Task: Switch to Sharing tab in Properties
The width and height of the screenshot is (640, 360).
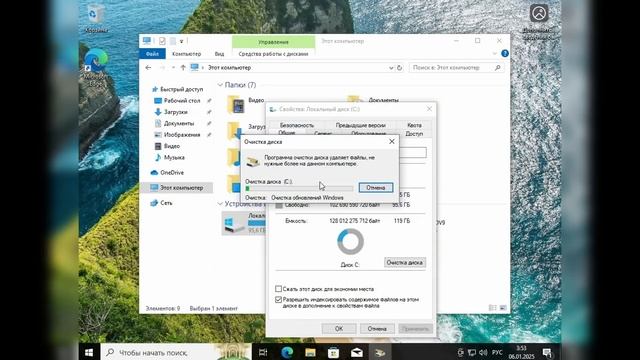Action: coord(414,133)
